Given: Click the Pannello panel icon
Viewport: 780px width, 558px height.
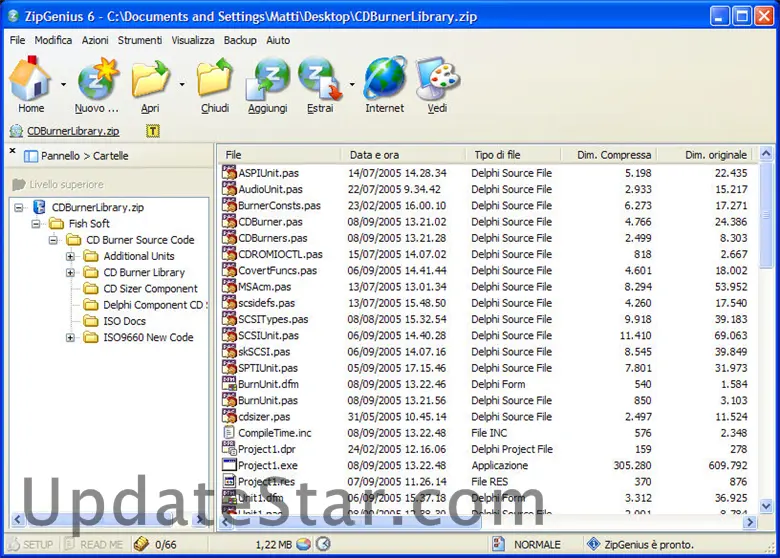Looking at the screenshot, I should coord(31,156).
